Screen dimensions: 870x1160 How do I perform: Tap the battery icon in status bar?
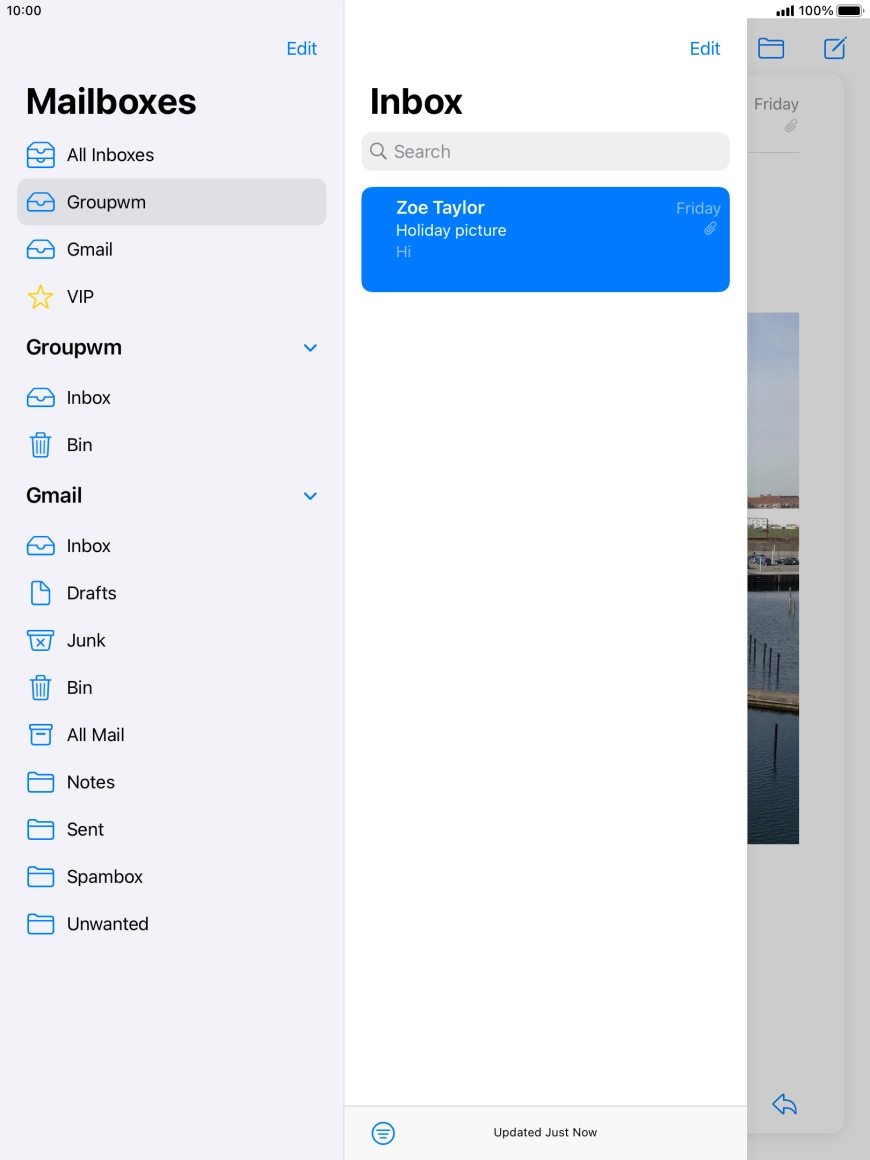click(x=851, y=10)
